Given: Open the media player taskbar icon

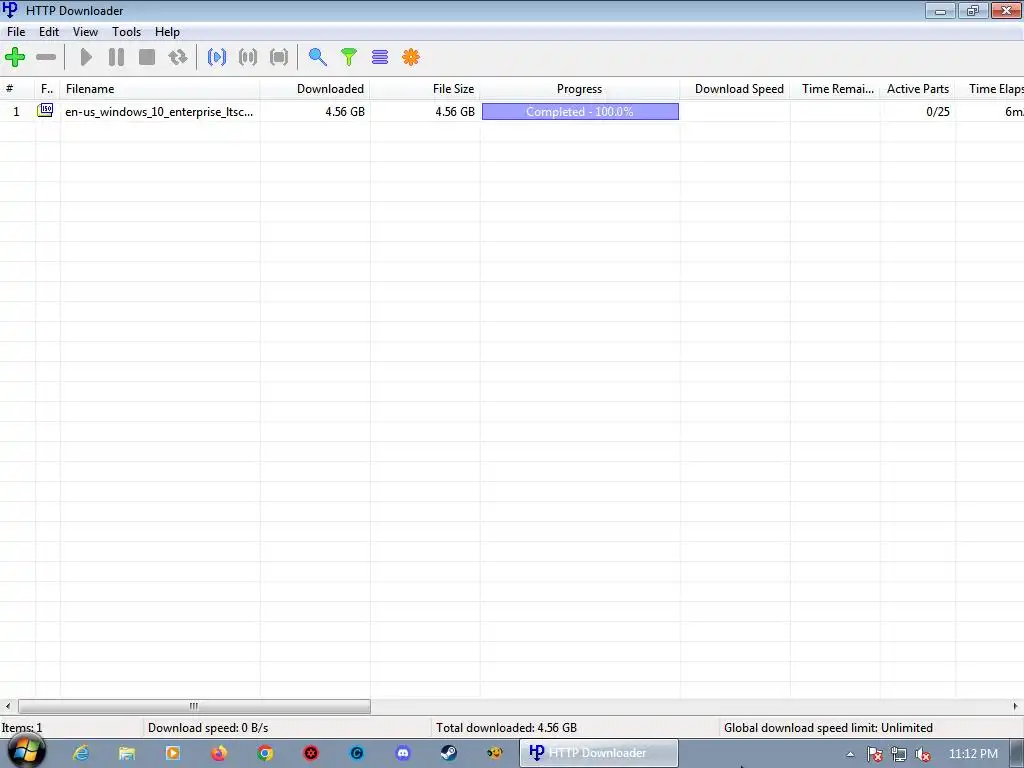Looking at the screenshot, I should click(173, 753).
